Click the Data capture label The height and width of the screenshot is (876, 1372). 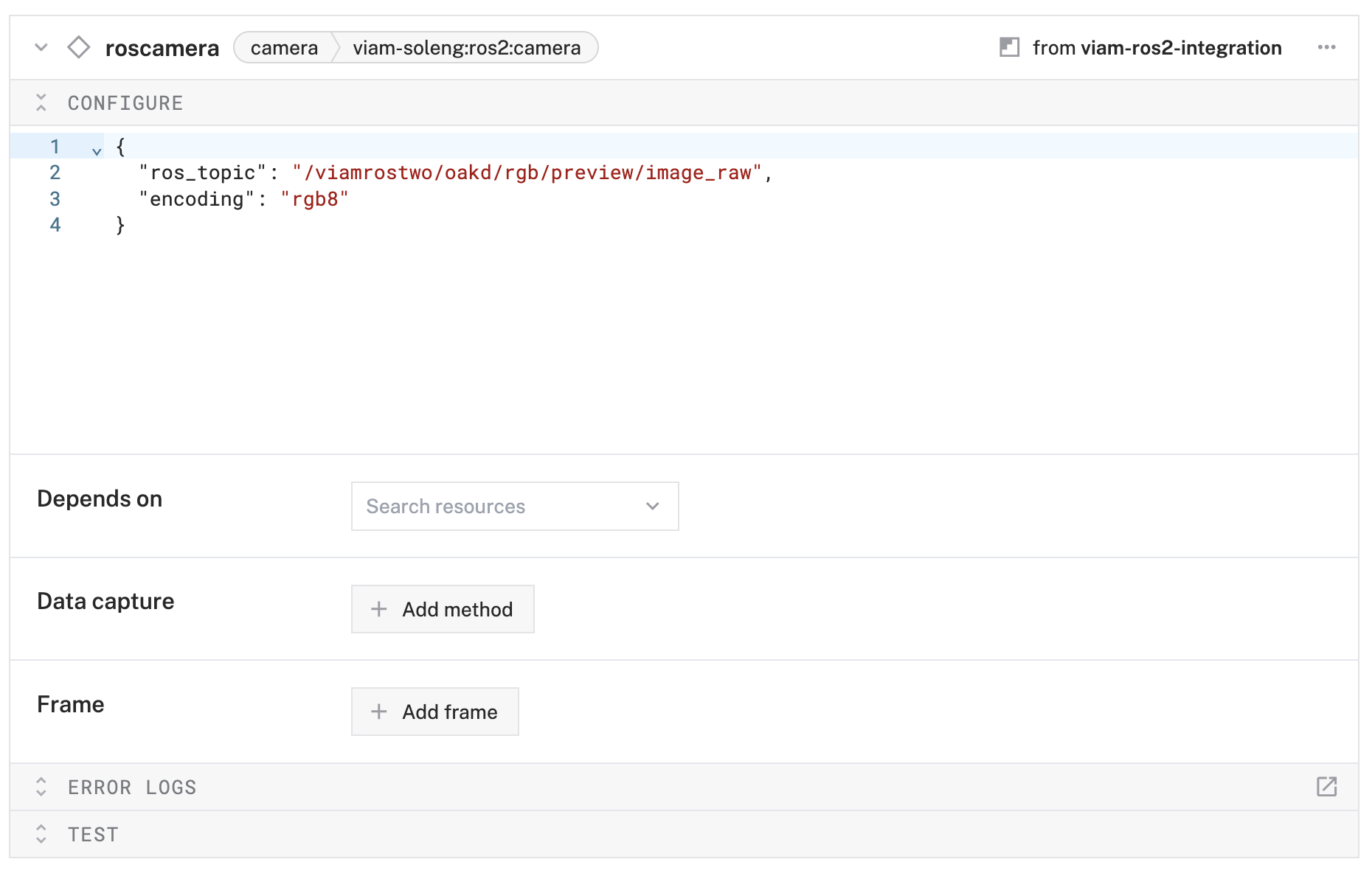tap(105, 602)
